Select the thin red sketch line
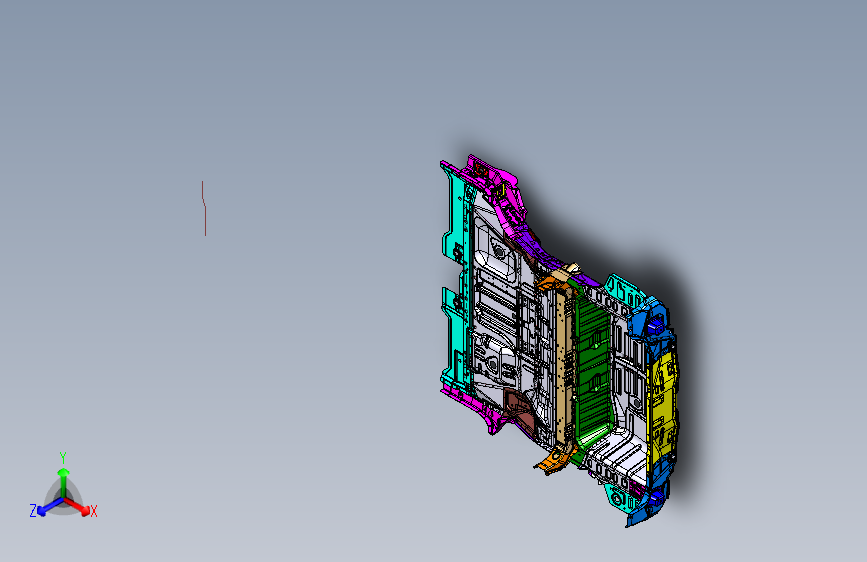The width and height of the screenshot is (867, 562). point(204,208)
